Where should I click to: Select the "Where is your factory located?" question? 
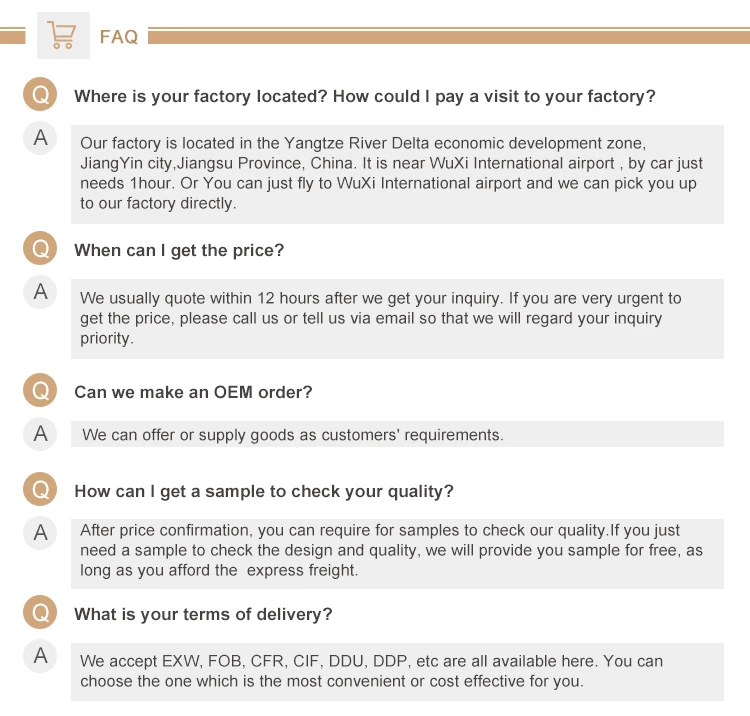(364, 97)
